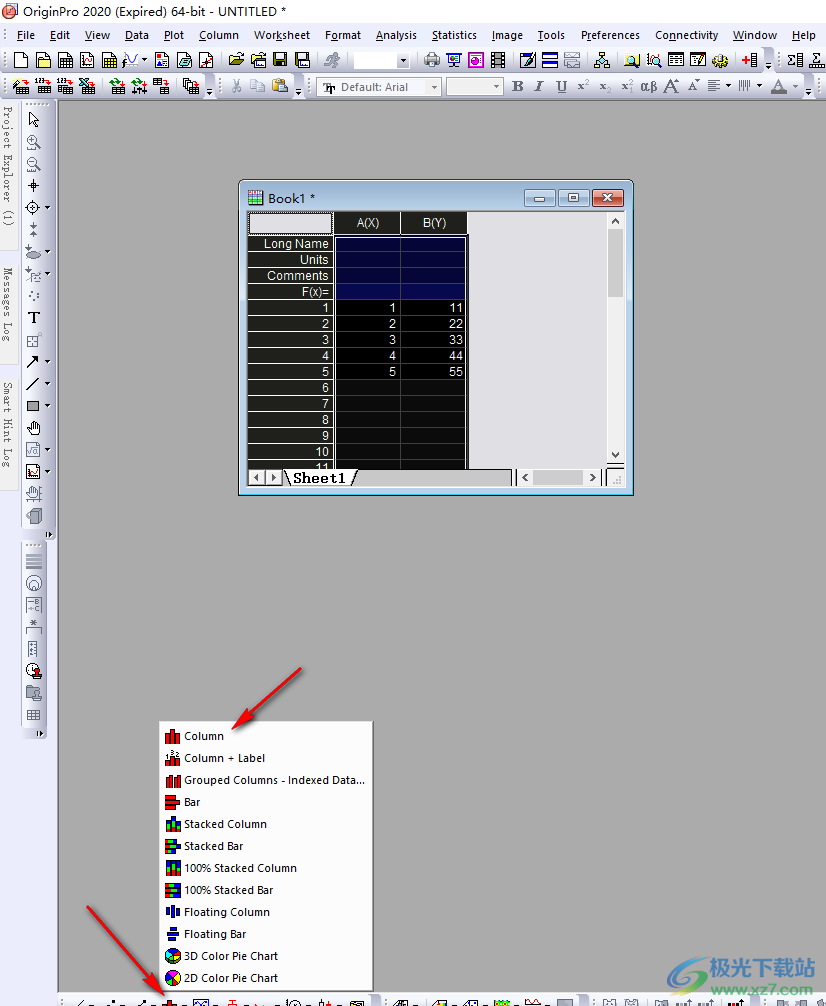Toggle Italic formatting
Viewport: 826px width, 1006px height.
click(539, 86)
